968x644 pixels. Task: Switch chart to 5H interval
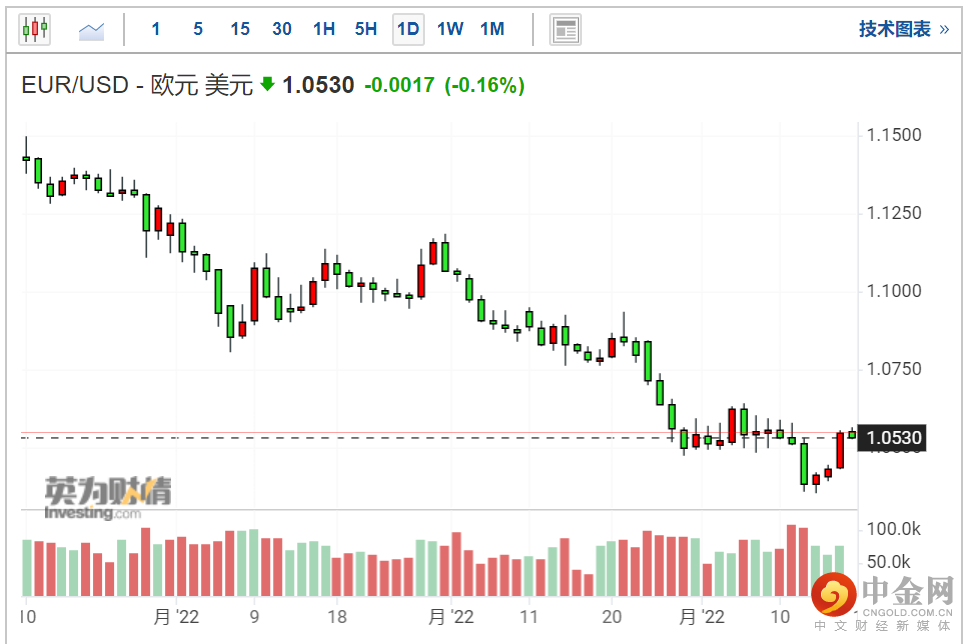[x=366, y=29]
